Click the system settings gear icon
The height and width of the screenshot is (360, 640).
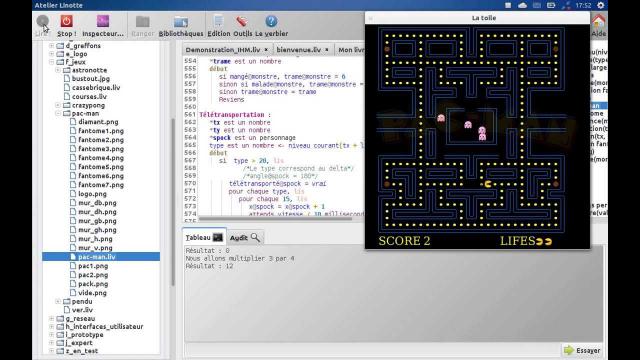click(601, 5)
